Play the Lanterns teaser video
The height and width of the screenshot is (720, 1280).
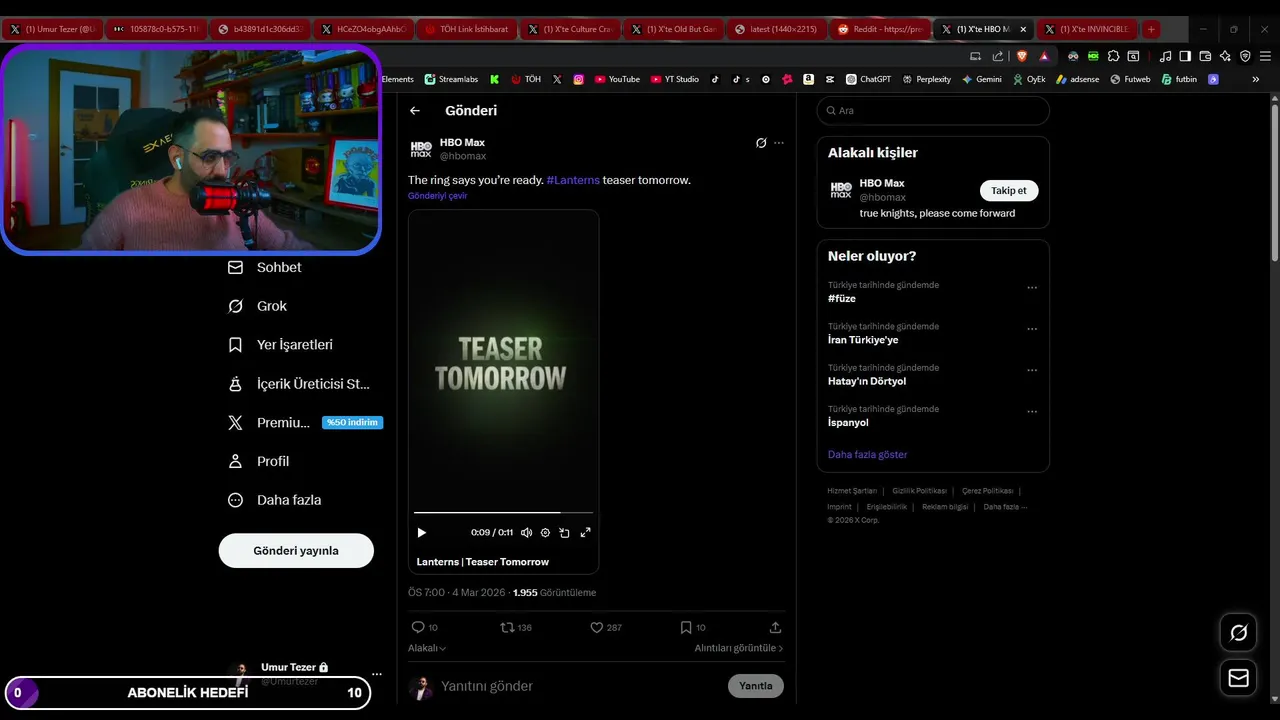pos(421,533)
